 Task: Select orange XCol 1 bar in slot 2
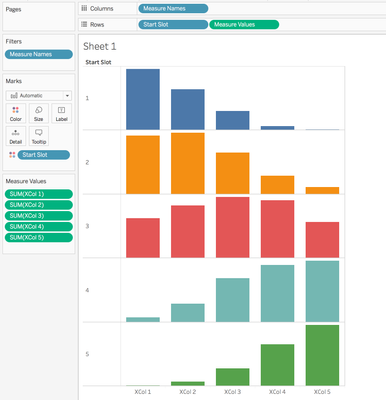coord(143,165)
